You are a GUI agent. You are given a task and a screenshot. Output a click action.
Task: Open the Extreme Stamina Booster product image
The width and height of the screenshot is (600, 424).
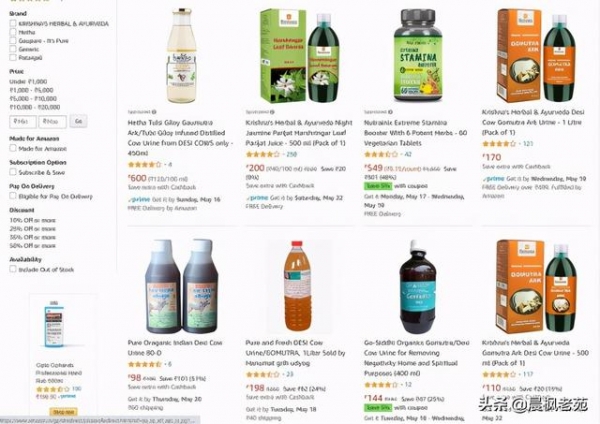pyautogui.click(x=418, y=55)
